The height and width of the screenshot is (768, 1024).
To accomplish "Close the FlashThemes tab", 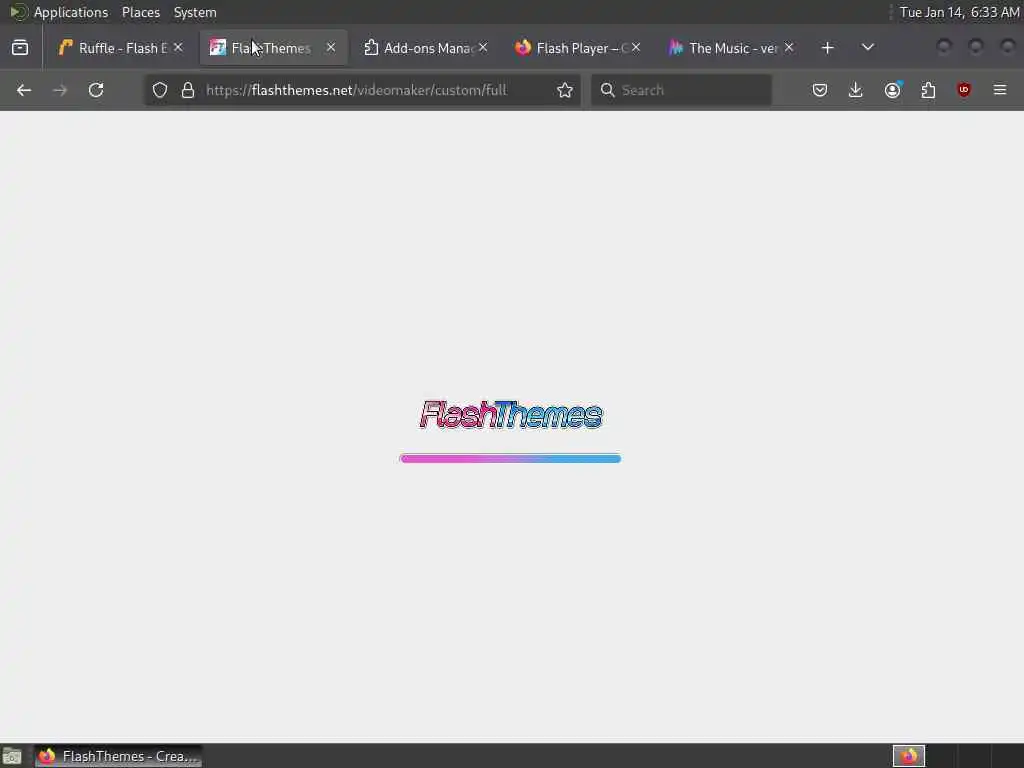I will (331, 48).
